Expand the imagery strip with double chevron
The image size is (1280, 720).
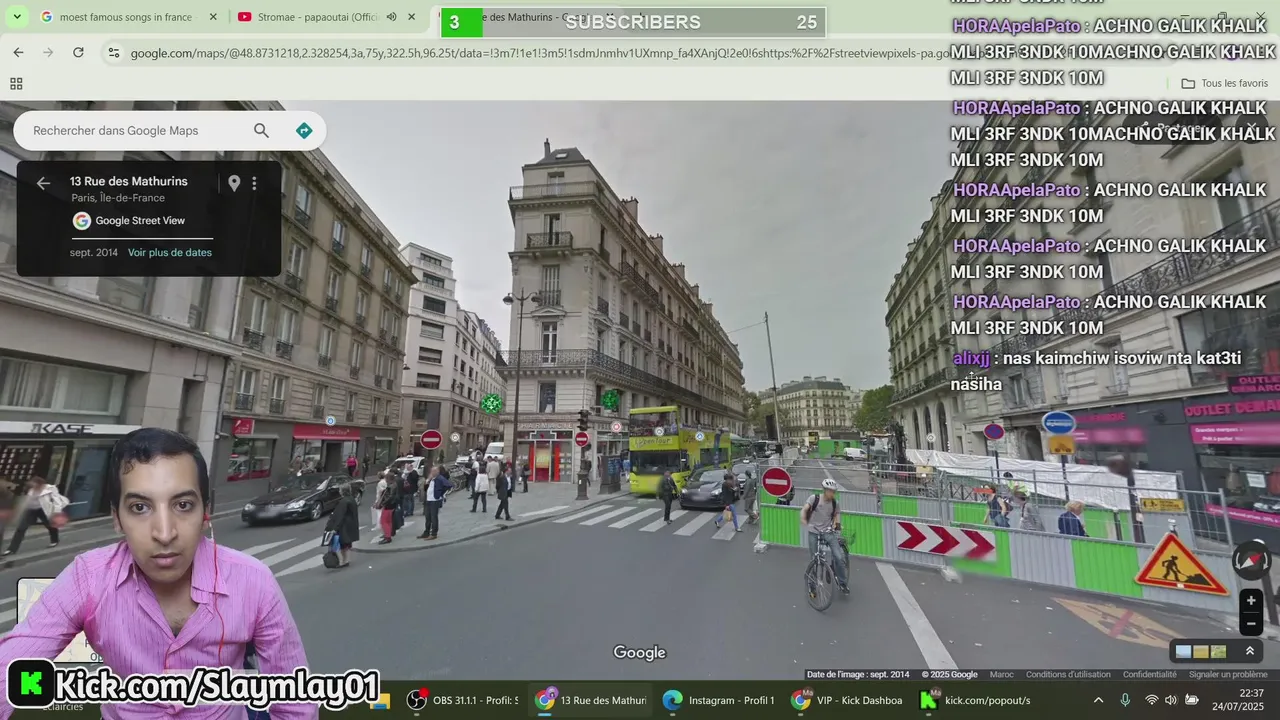pos(1249,651)
